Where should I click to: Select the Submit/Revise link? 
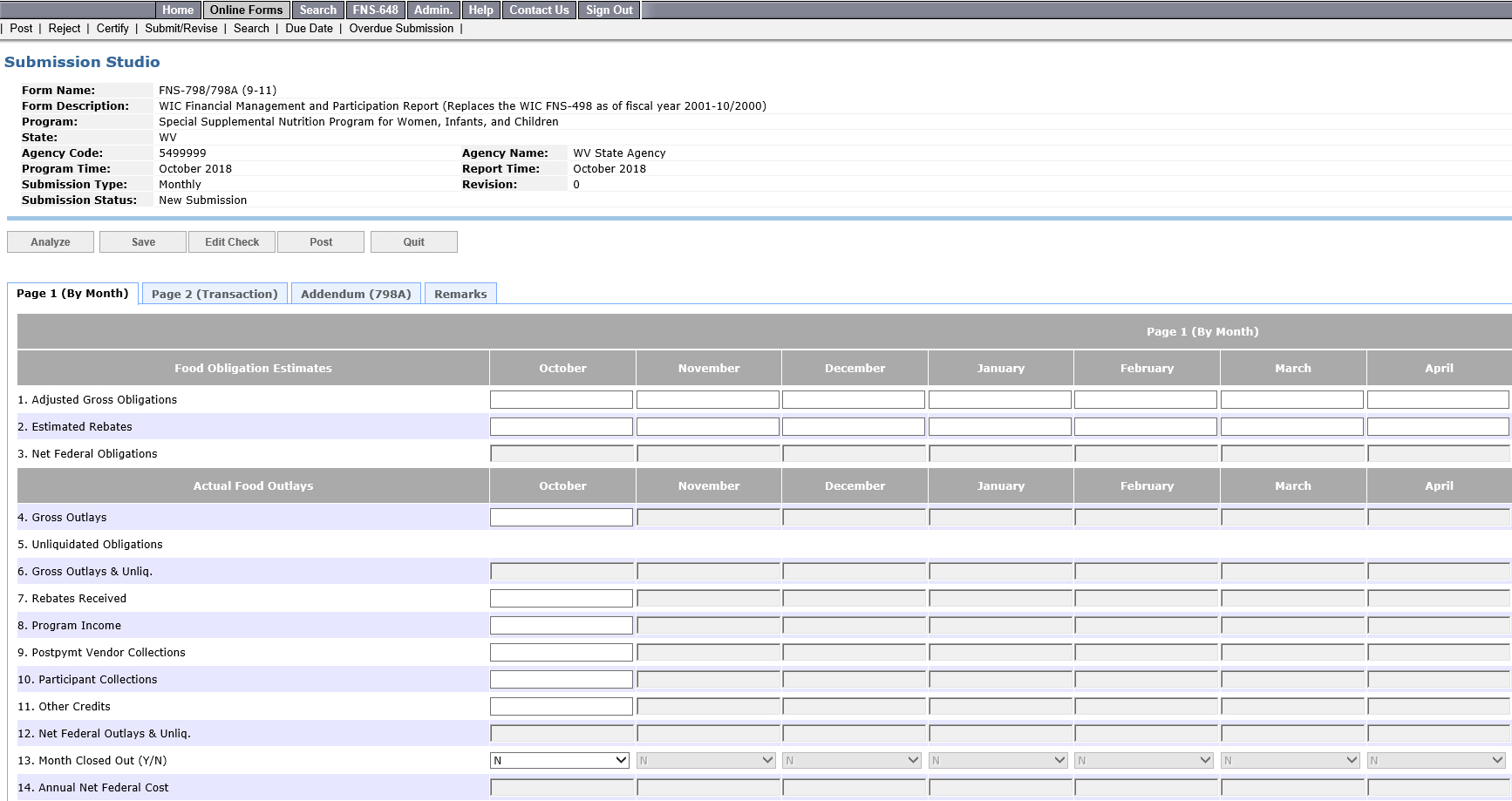click(x=181, y=29)
